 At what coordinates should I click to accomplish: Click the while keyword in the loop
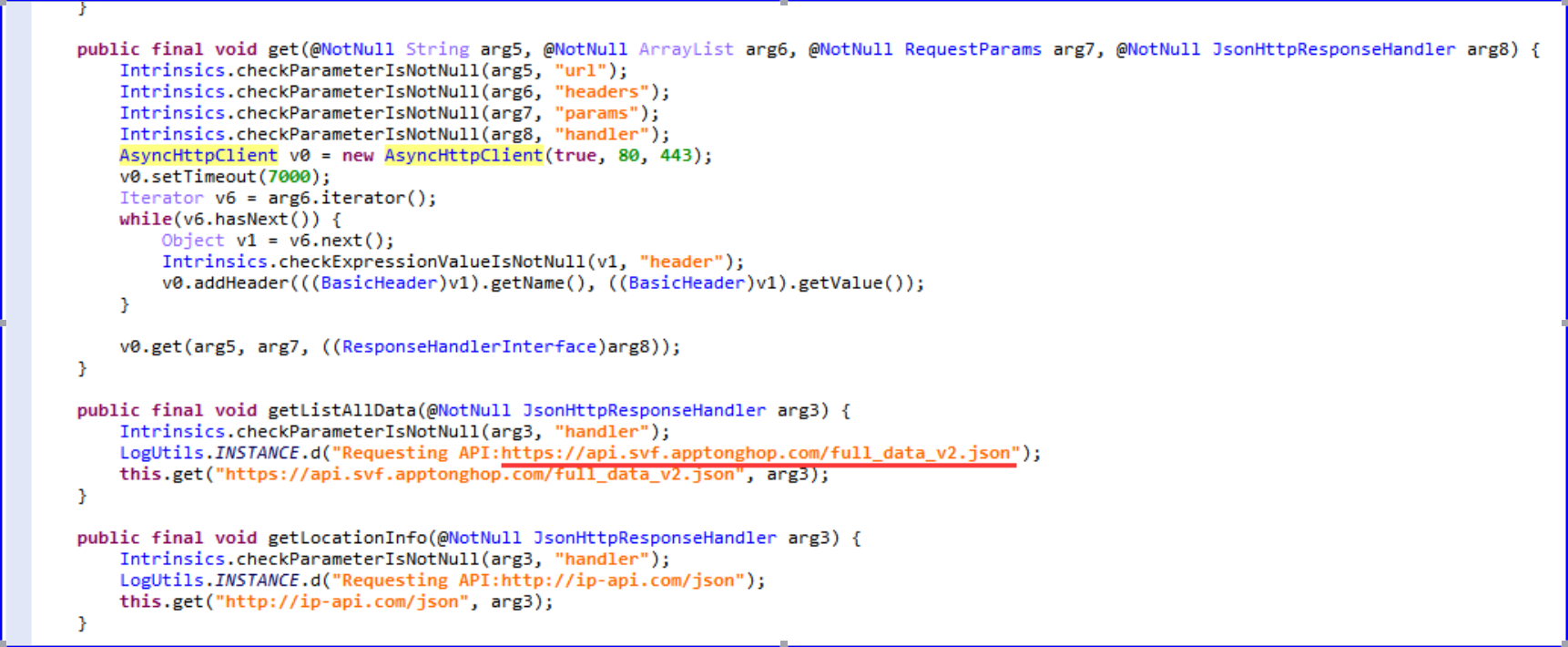tap(146, 220)
